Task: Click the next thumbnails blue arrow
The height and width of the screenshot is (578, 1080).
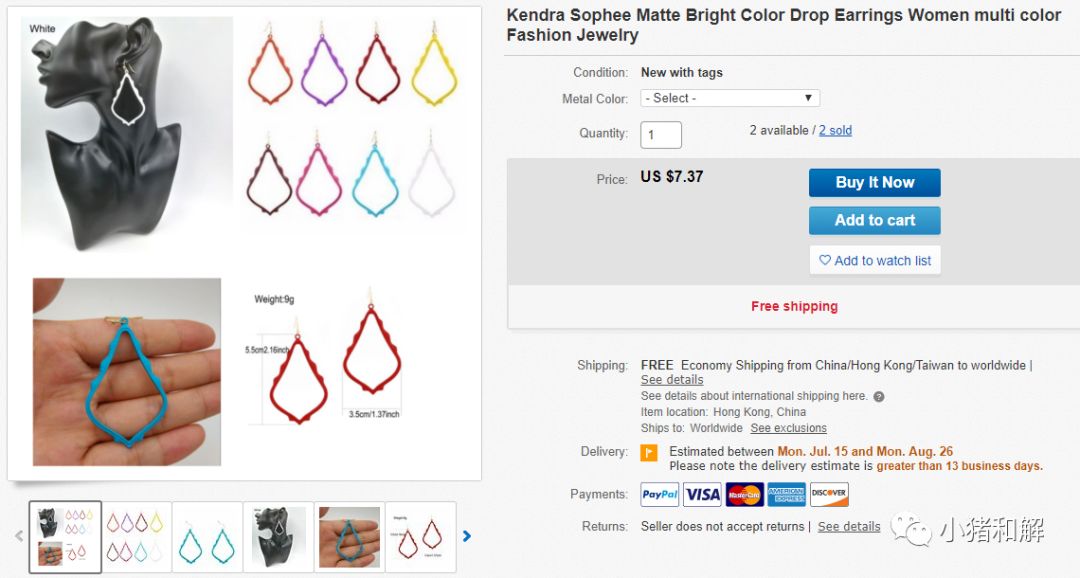Action: tap(467, 536)
